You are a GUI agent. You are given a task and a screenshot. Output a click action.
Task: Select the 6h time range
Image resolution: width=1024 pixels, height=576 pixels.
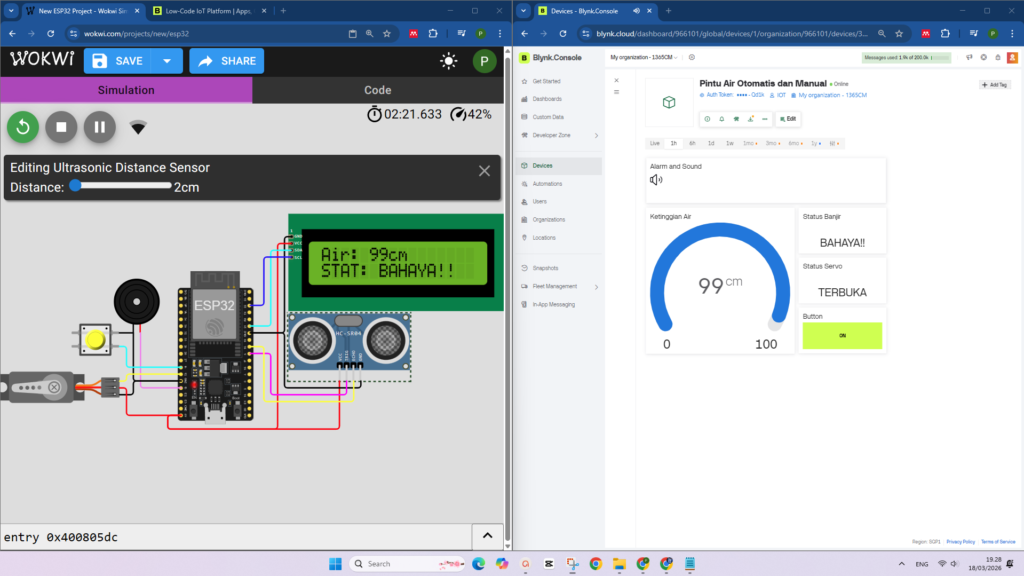pyautogui.click(x=692, y=143)
